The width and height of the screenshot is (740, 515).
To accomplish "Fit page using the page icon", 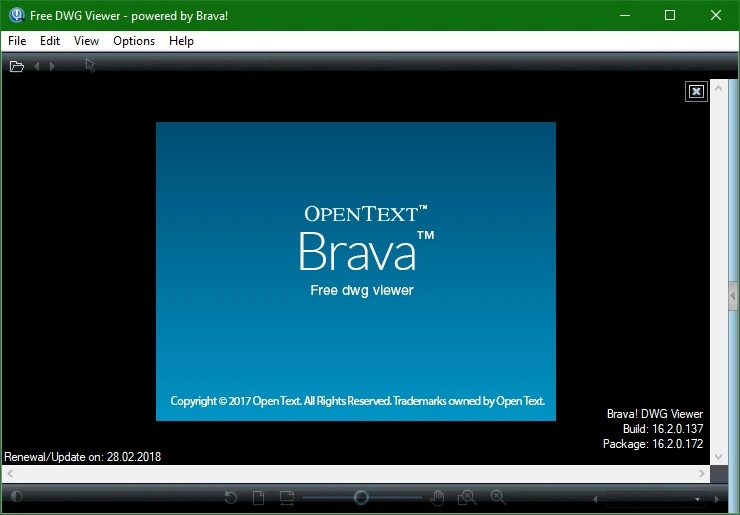I will 258,497.
